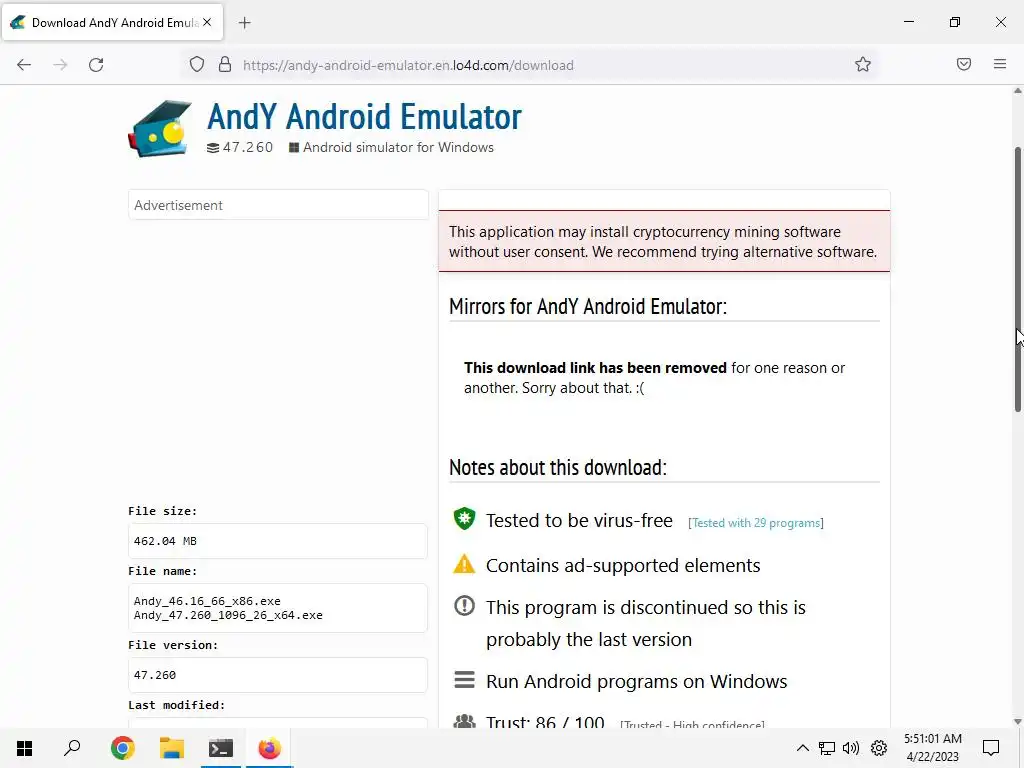Screen dimensions: 1024x768
Task: Open the Windows Start menu
Action: click(24, 748)
